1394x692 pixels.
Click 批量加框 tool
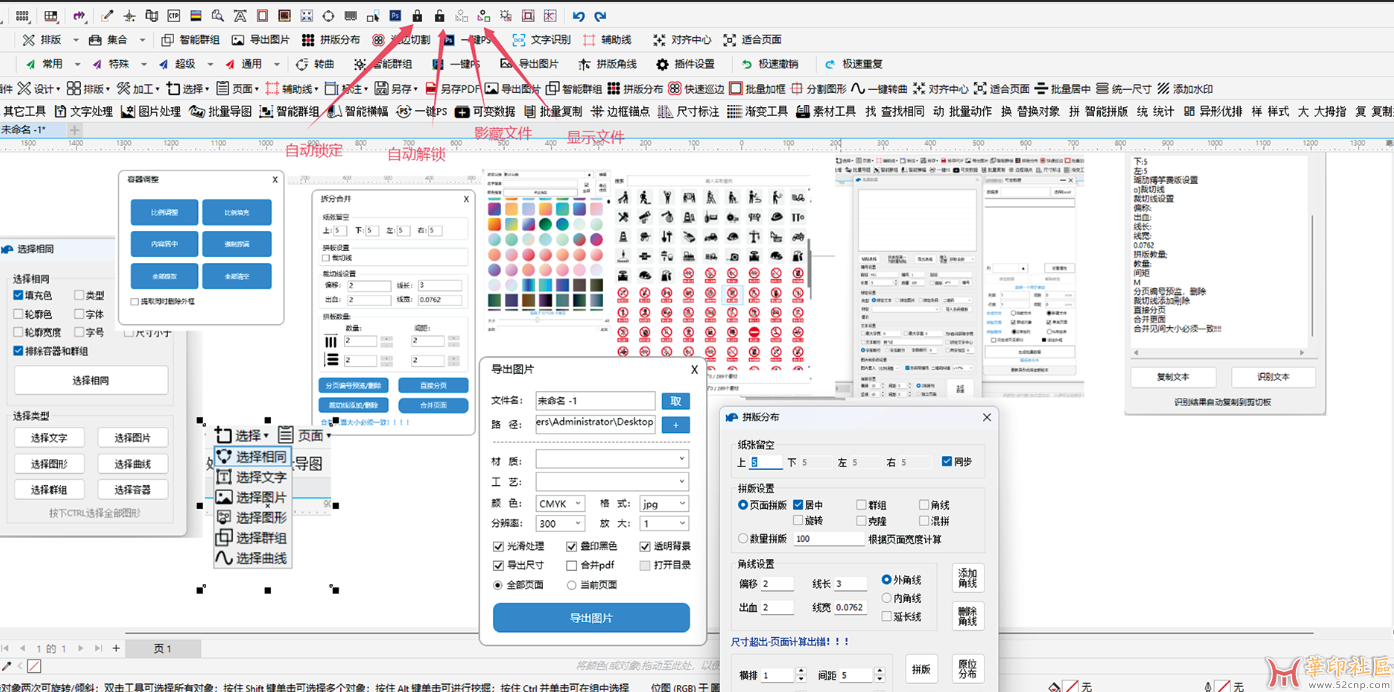[756, 88]
